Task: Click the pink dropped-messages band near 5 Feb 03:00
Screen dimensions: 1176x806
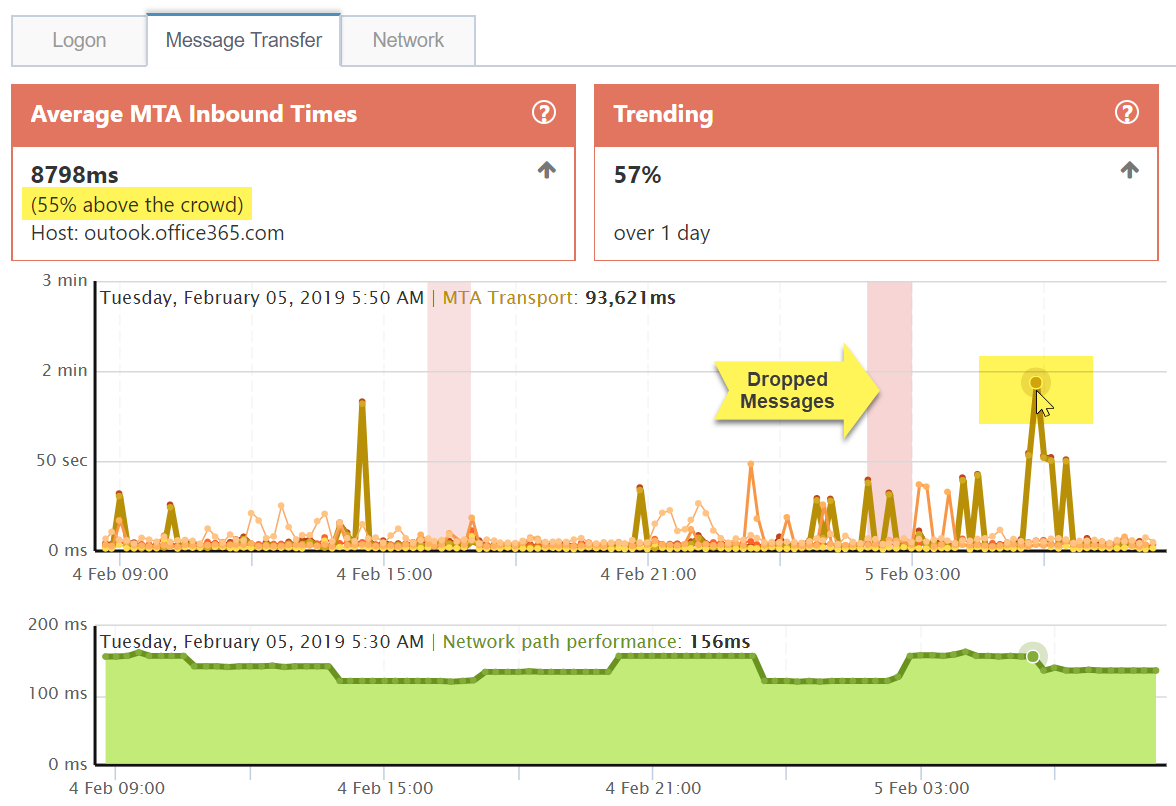Action: click(x=890, y=416)
